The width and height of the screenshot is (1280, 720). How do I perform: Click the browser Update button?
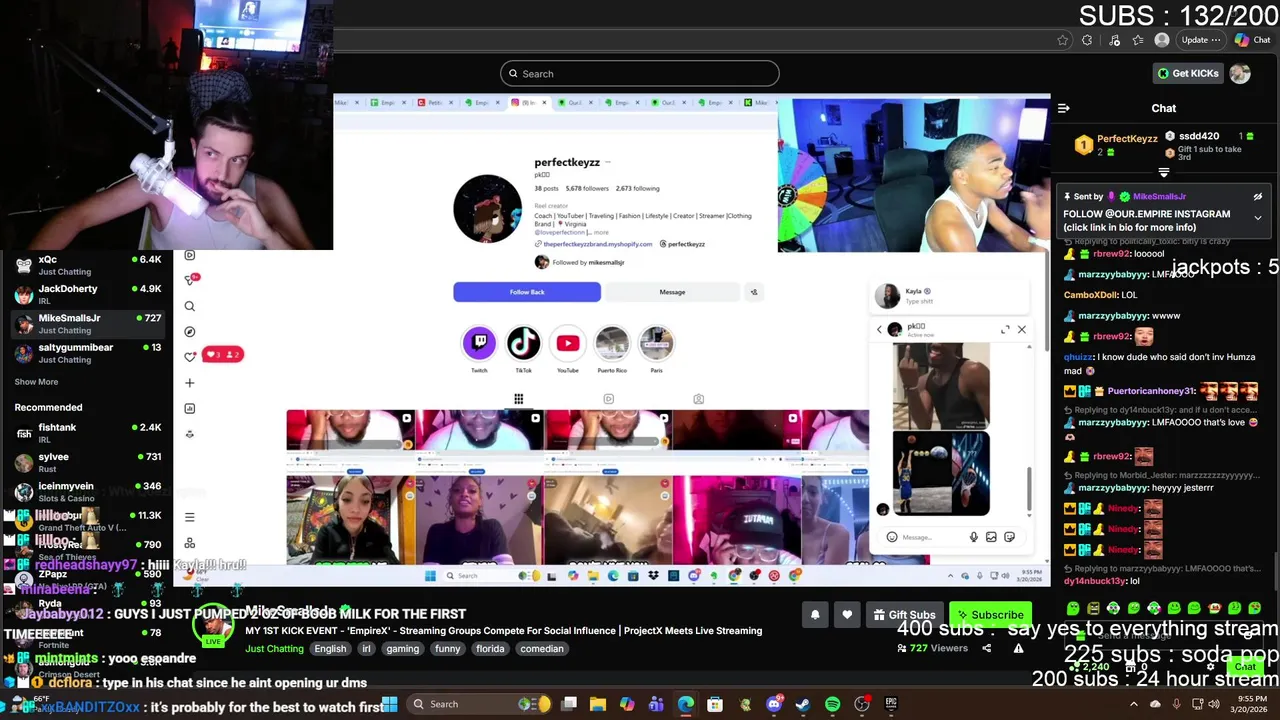coord(1200,40)
